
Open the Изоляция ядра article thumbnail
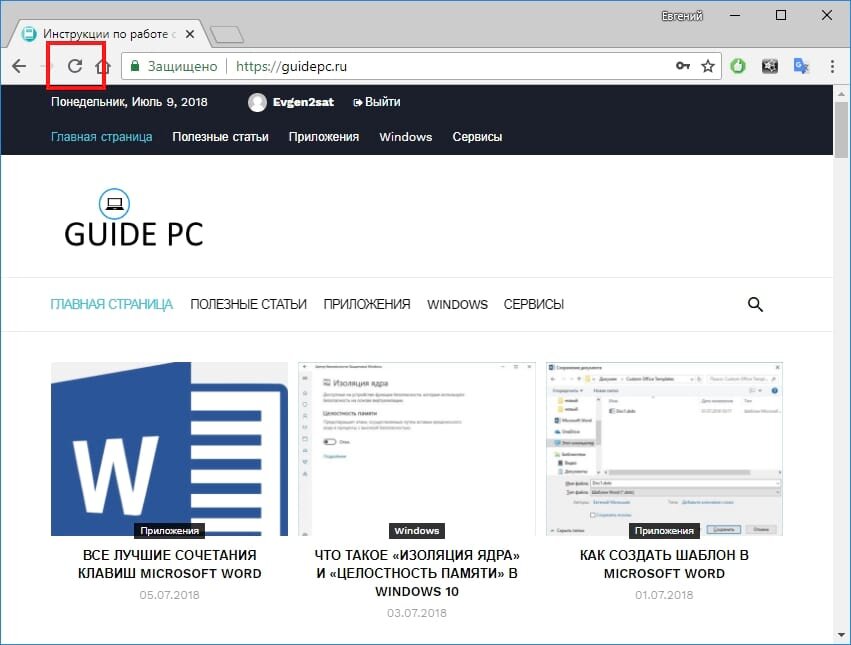tap(417, 448)
